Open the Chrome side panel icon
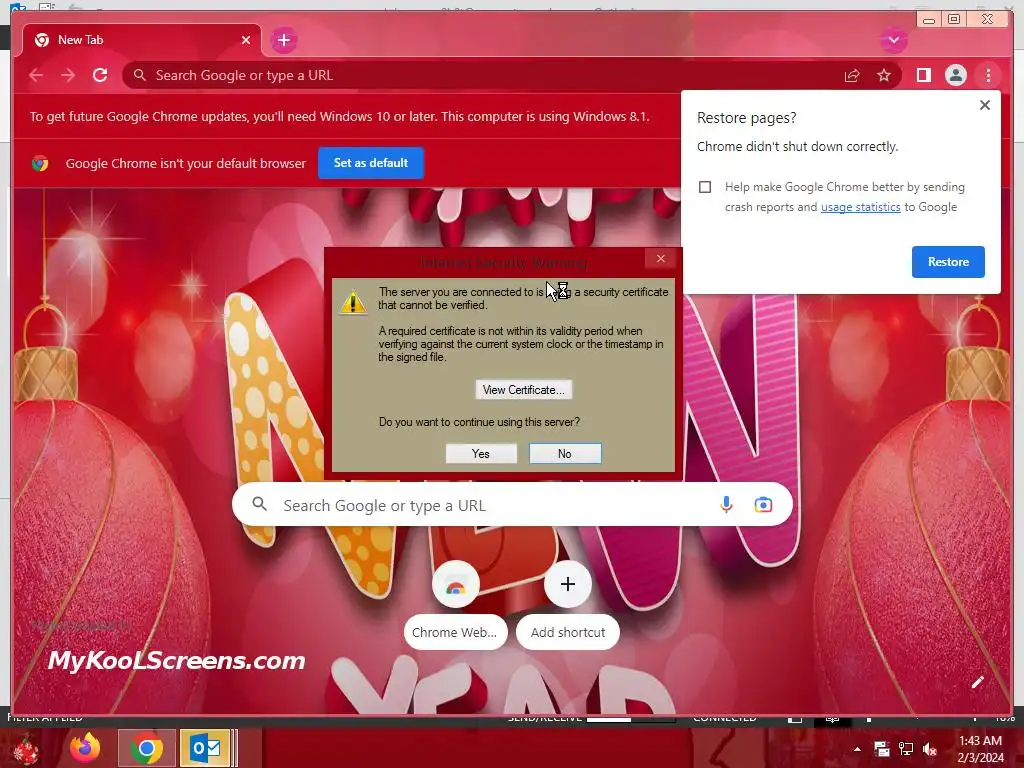Screen dimensions: 1024x768 pos(923,75)
